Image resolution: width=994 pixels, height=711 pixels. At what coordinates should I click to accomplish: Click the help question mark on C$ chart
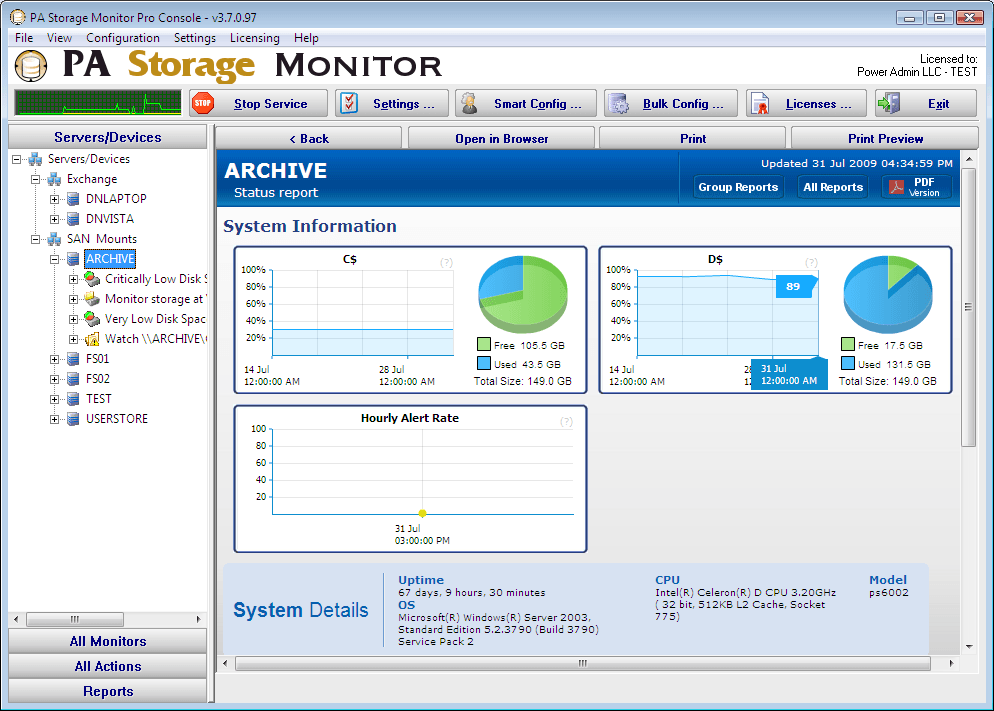pos(446,263)
